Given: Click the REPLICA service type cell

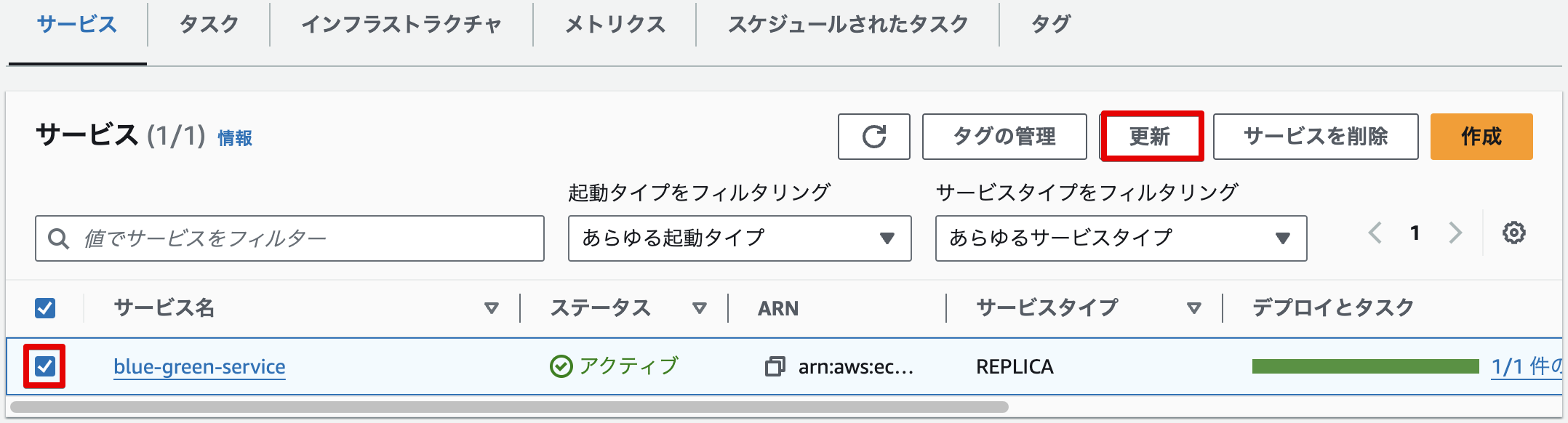Looking at the screenshot, I should (1015, 366).
